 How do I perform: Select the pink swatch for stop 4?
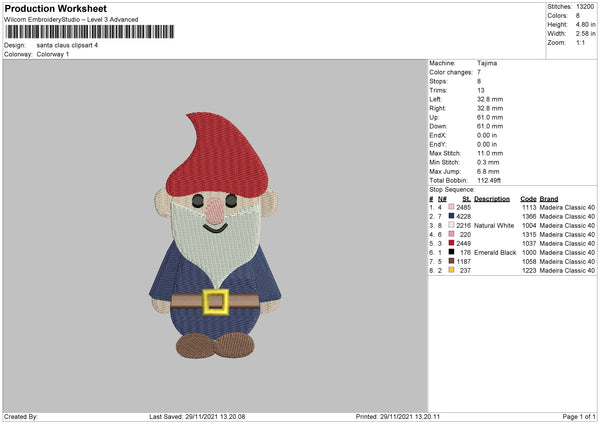coord(452,235)
